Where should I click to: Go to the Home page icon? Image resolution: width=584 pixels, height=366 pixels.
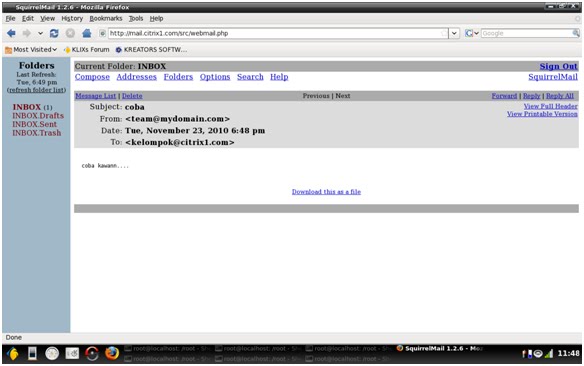click(86, 33)
